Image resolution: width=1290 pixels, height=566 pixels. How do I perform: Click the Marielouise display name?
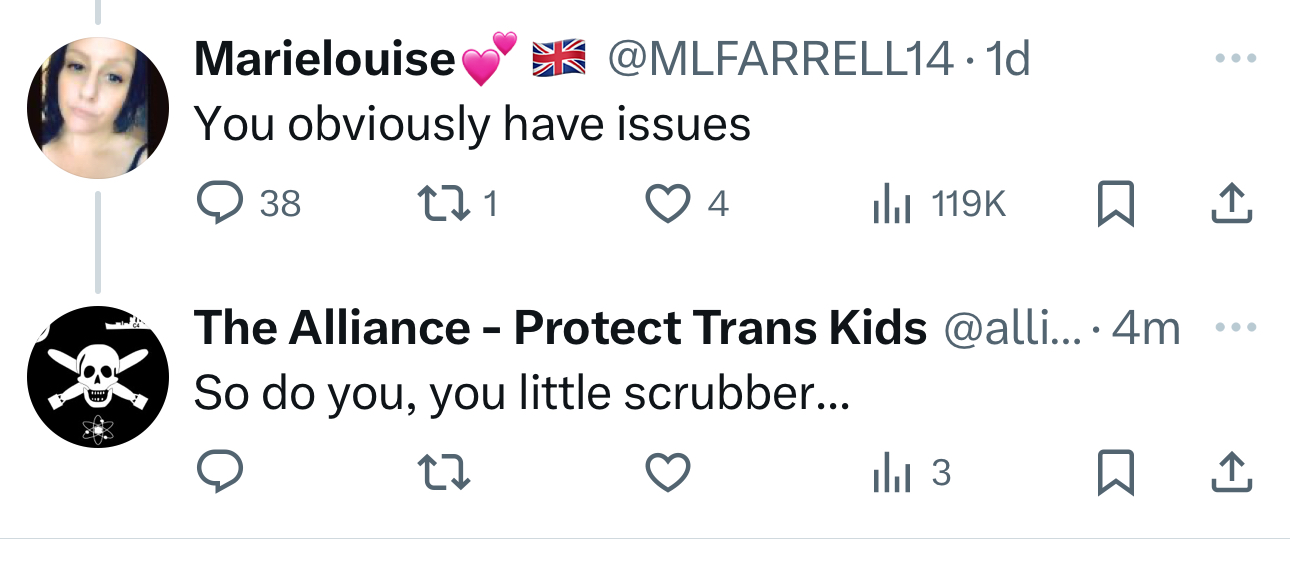325,60
